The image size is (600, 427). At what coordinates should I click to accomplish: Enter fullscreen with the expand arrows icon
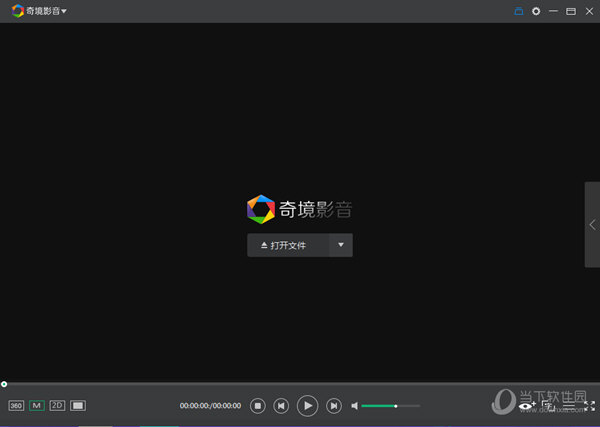tap(590, 406)
